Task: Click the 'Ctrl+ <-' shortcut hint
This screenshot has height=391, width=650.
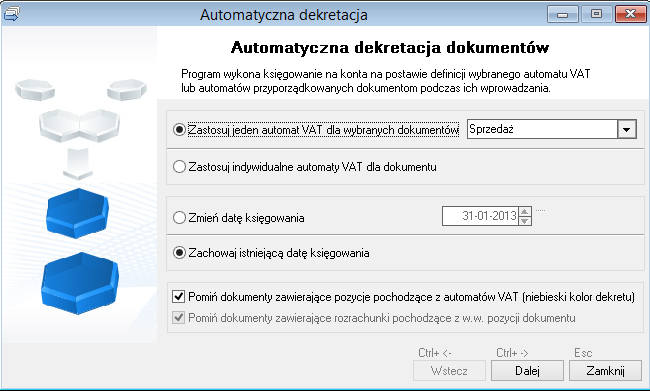Action: pos(434,353)
